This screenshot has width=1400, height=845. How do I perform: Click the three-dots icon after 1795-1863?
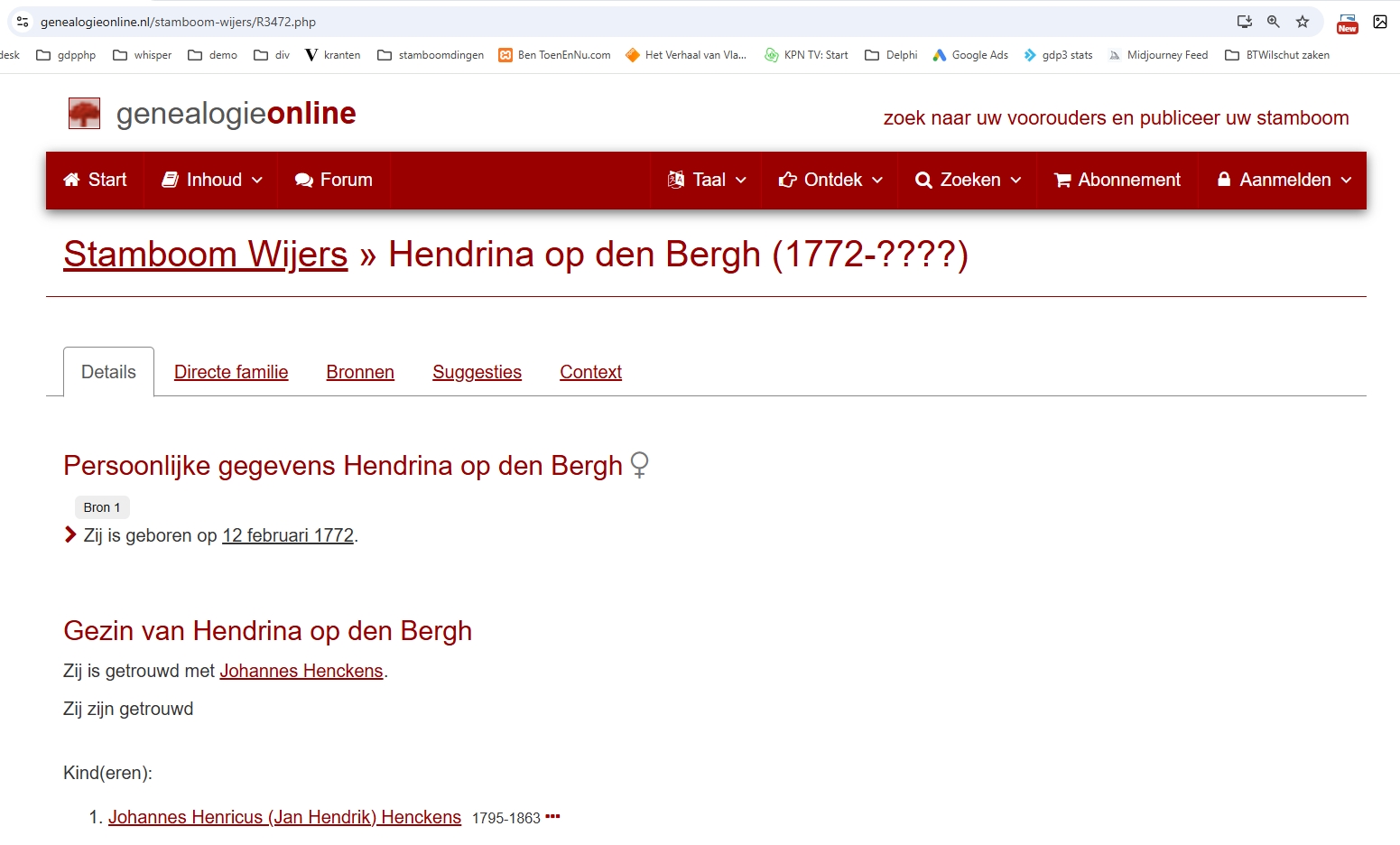552,817
